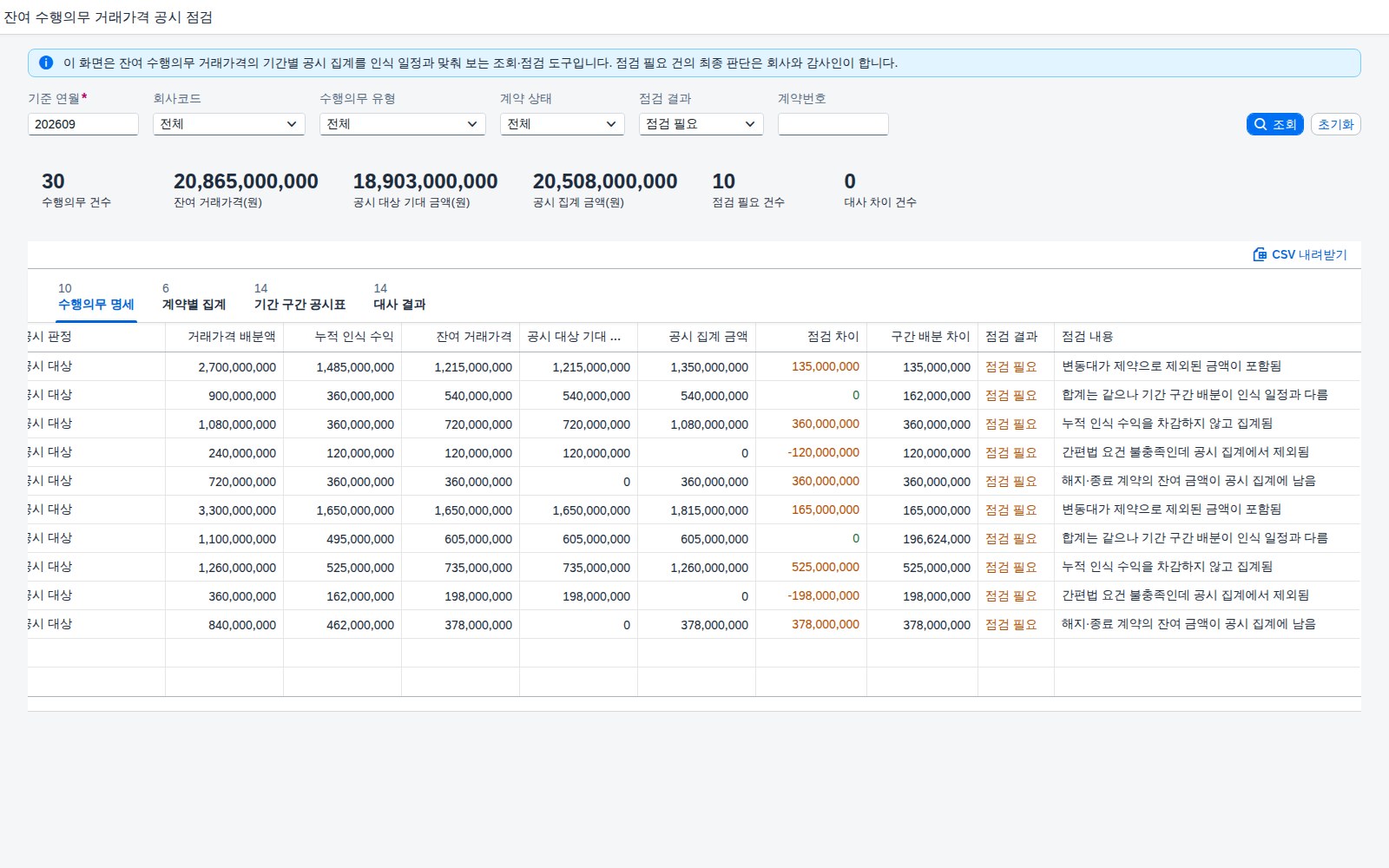Click the -120,000,000 점검 차이 value
1389x868 pixels.
[824, 453]
